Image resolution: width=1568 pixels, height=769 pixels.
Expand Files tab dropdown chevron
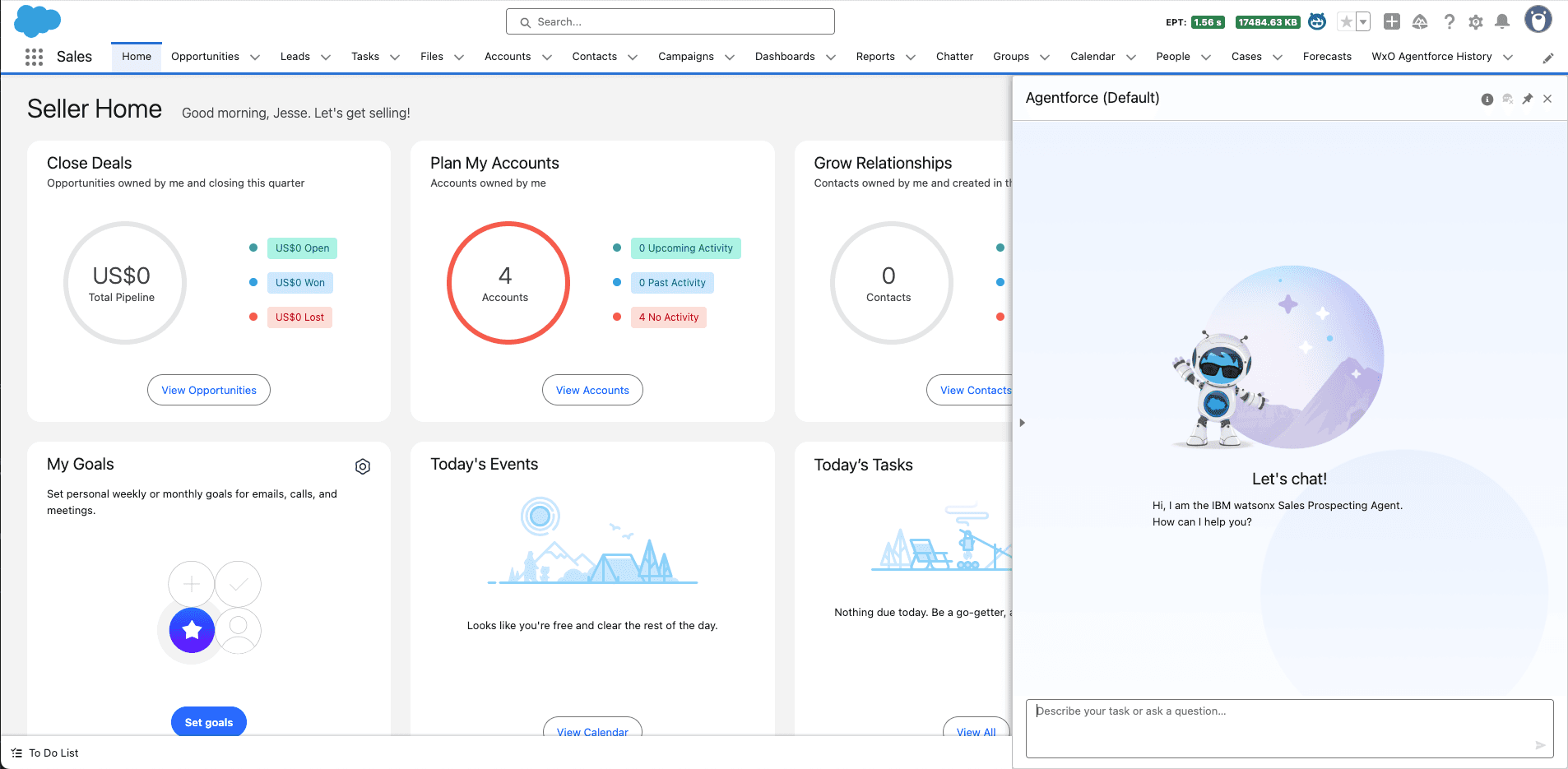(x=459, y=58)
